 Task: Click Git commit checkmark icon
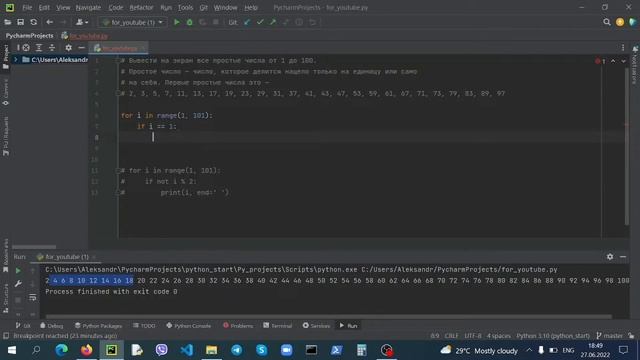pyautogui.click(x=260, y=22)
